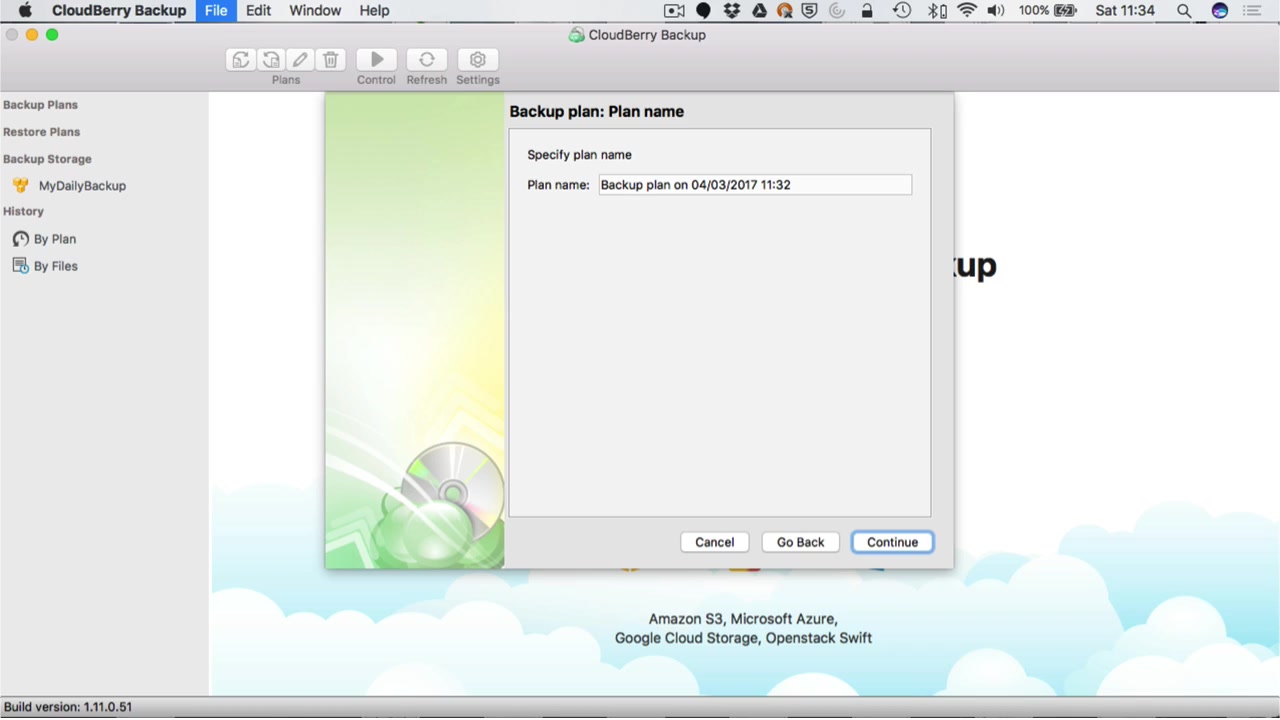Open the By Plan history view
This screenshot has height=720, width=1280.
pos(55,239)
